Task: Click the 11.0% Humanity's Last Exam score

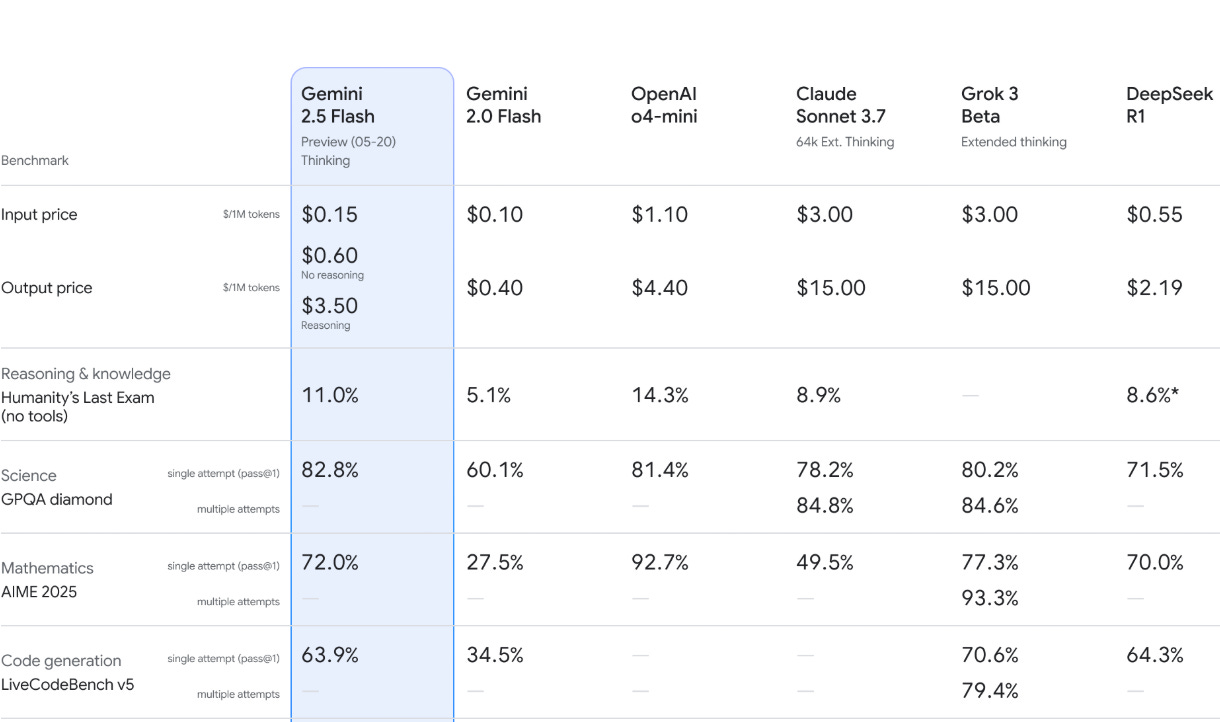Action: (330, 395)
